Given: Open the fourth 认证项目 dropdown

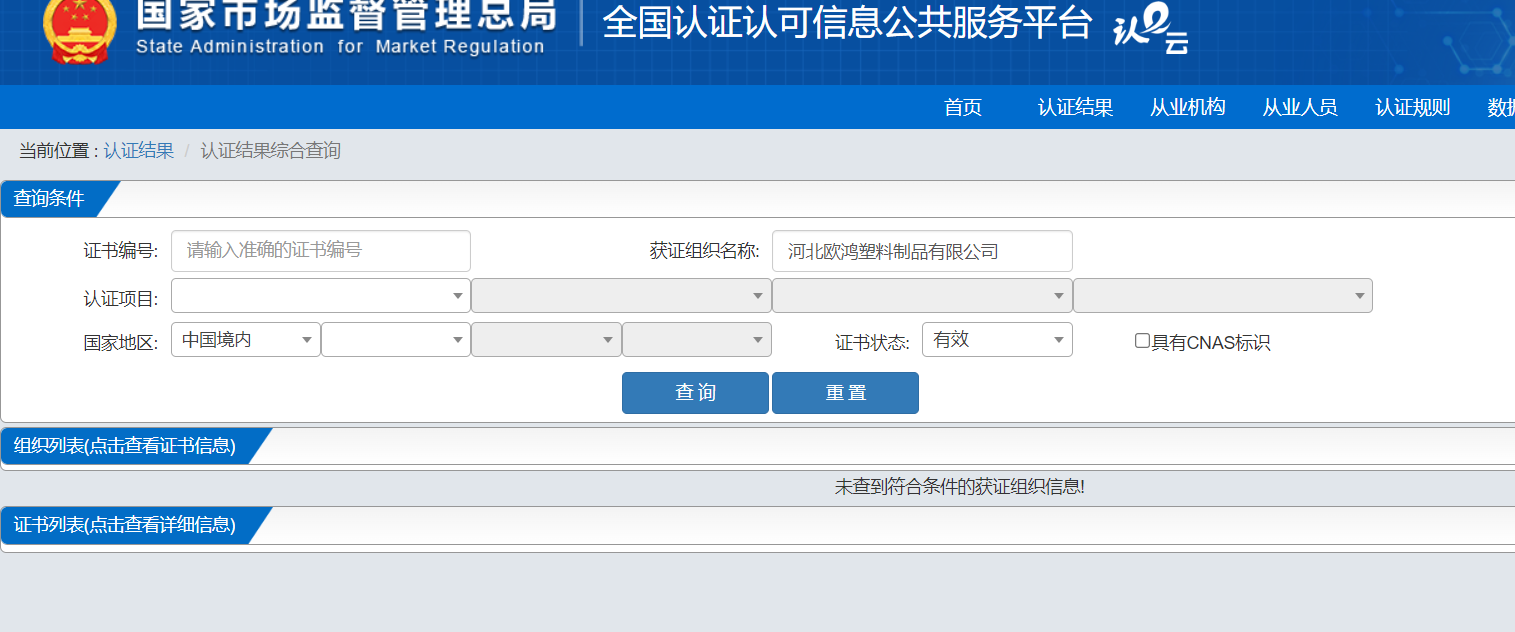Looking at the screenshot, I should click(x=1223, y=296).
